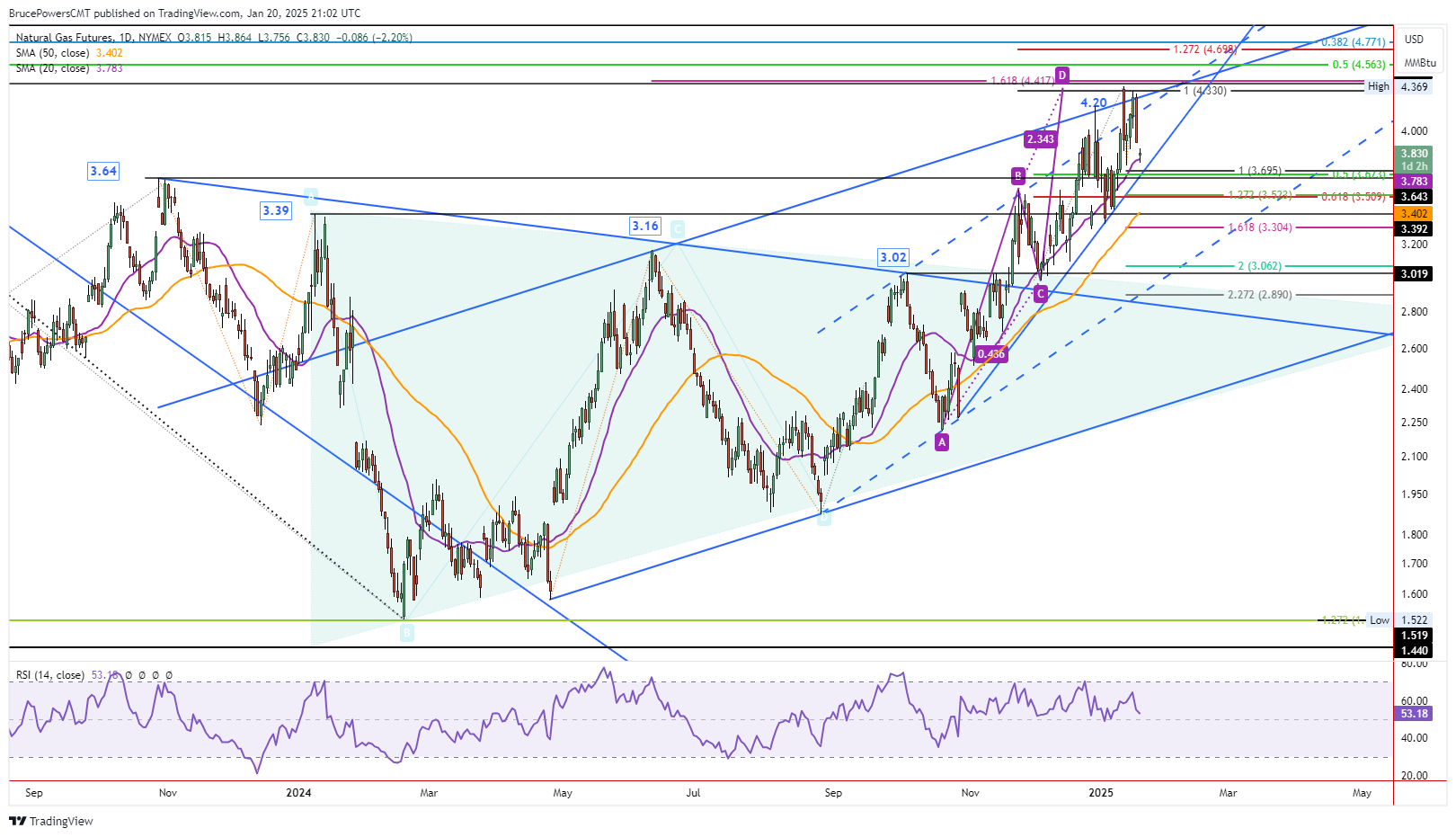Select the purple ABCD point A marker
The height and width of the screenshot is (837, 1456).
click(941, 441)
